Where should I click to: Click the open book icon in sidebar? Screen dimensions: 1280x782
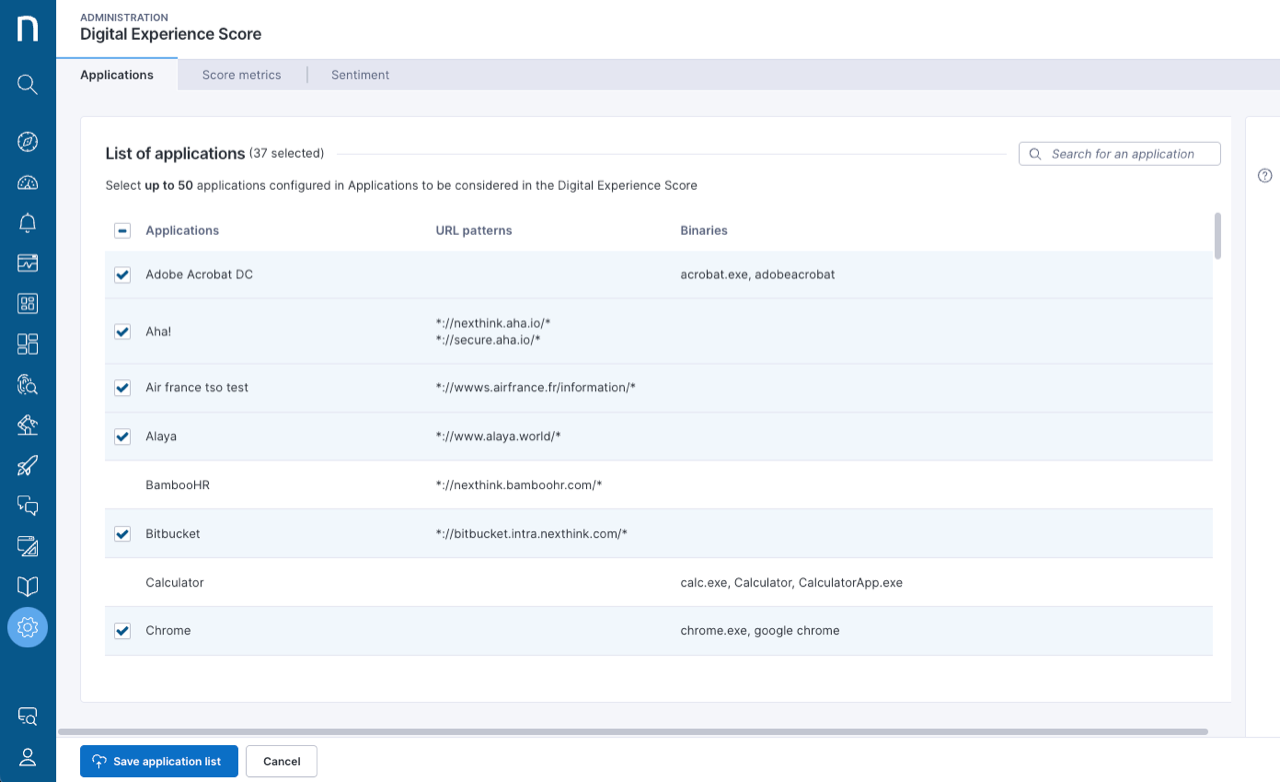pos(28,586)
